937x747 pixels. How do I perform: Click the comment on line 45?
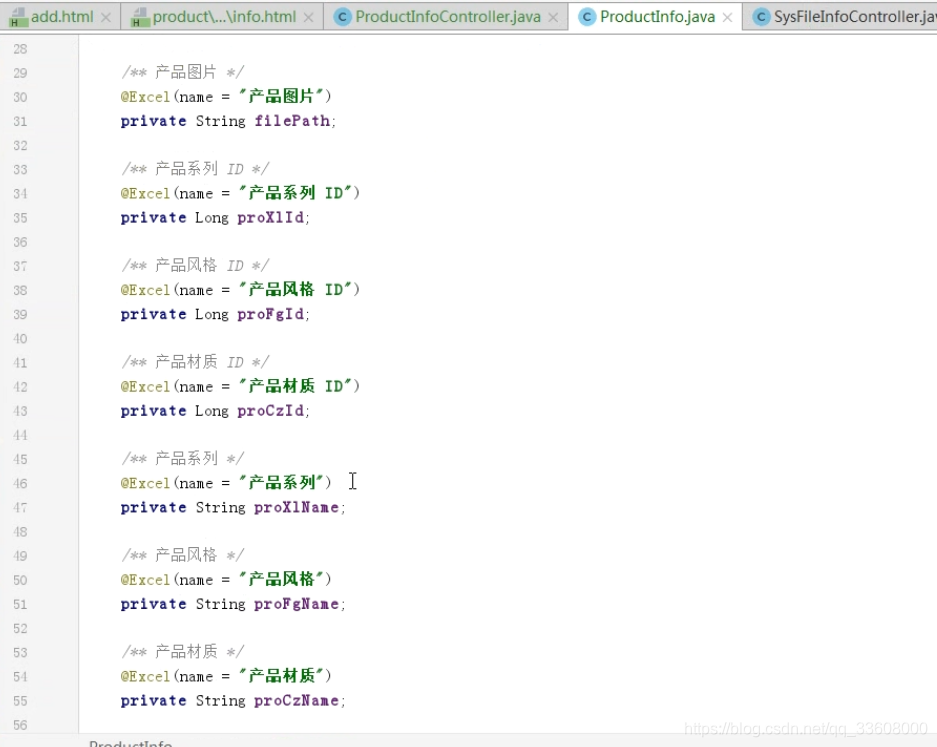click(183, 459)
